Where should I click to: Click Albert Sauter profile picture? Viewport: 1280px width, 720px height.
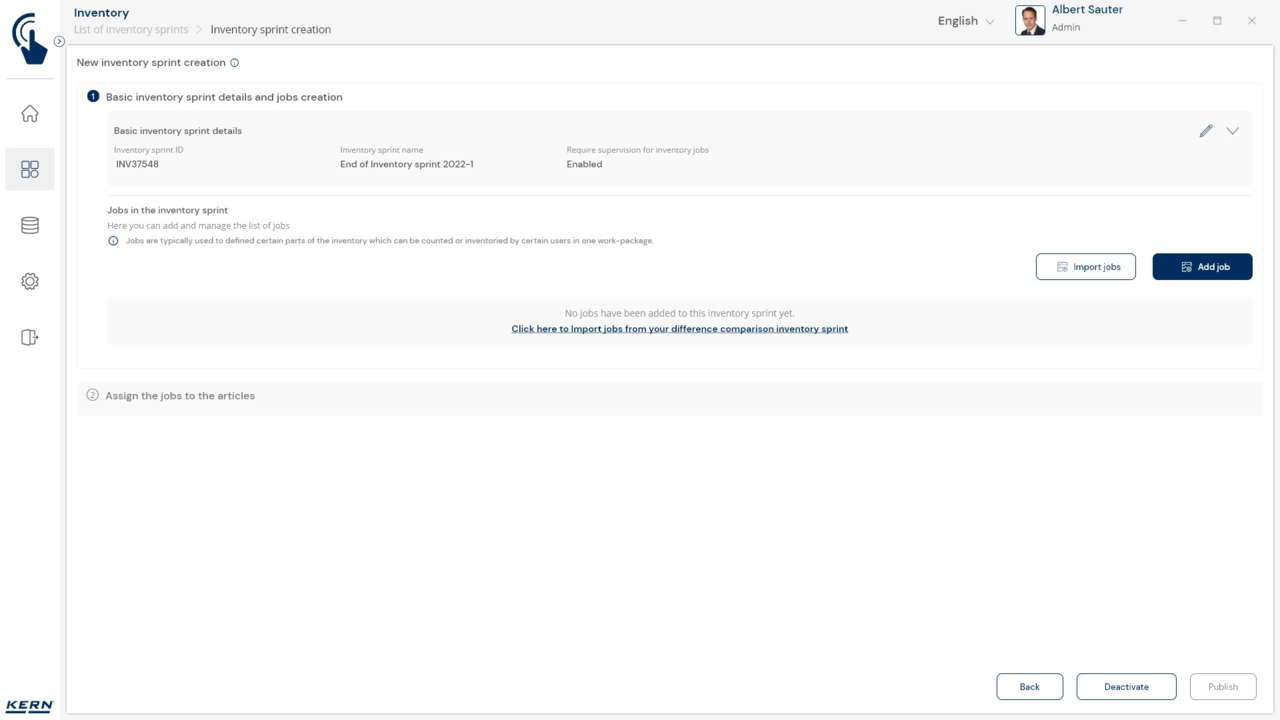(1030, 20)
